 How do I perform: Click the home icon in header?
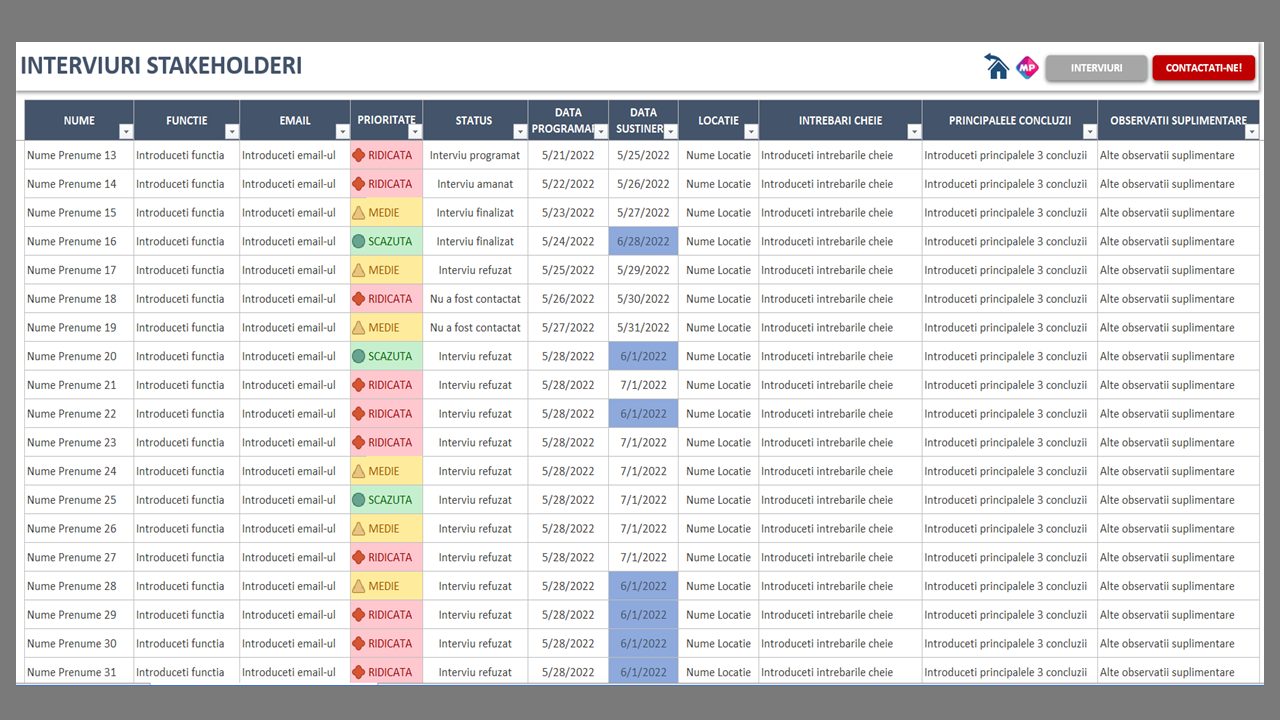[x=996, y=67]
